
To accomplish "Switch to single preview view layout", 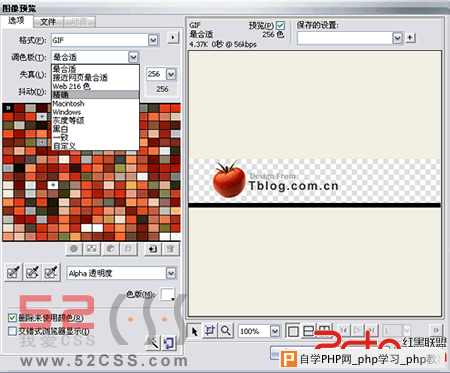I will tap(293, 331).
